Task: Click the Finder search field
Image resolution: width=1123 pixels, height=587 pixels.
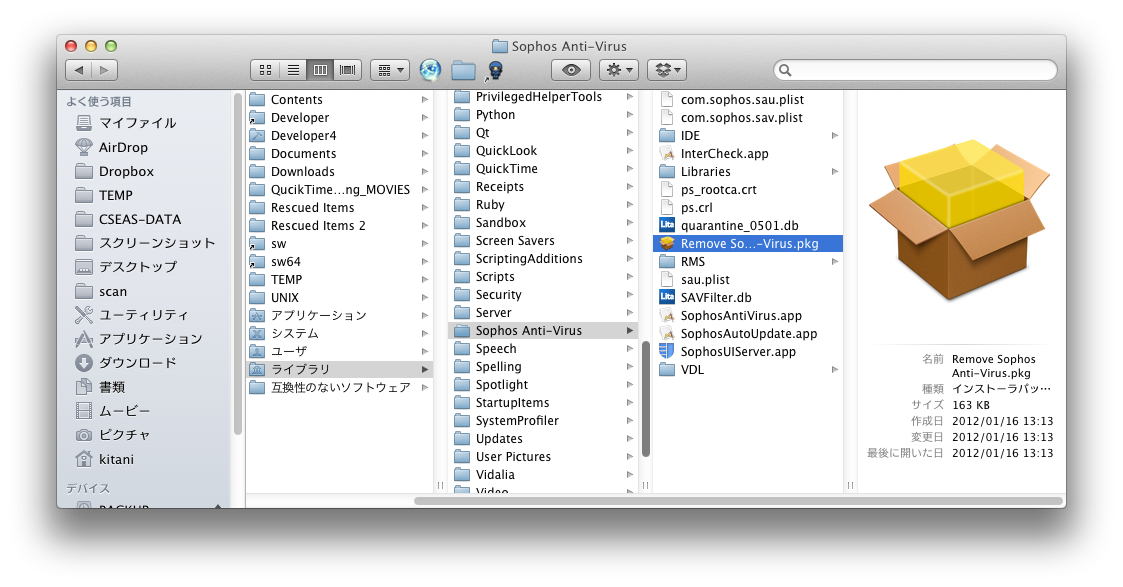Action: (915, 69)
